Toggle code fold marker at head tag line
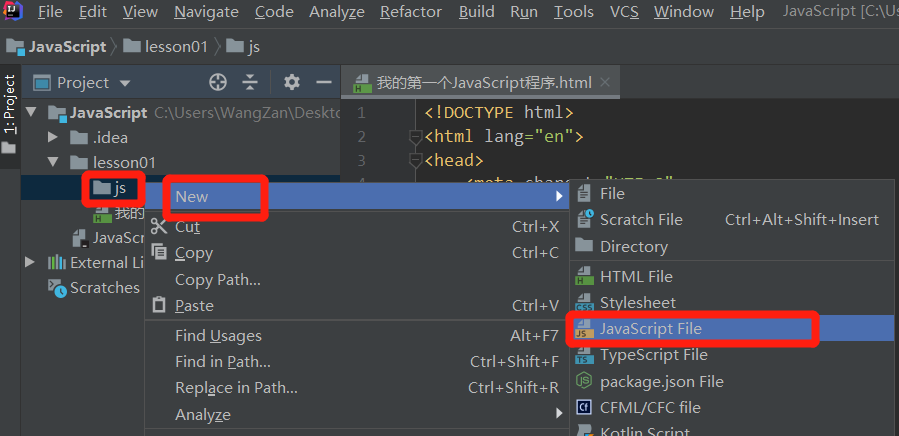899x436 pixels. [x=416, y=160]
